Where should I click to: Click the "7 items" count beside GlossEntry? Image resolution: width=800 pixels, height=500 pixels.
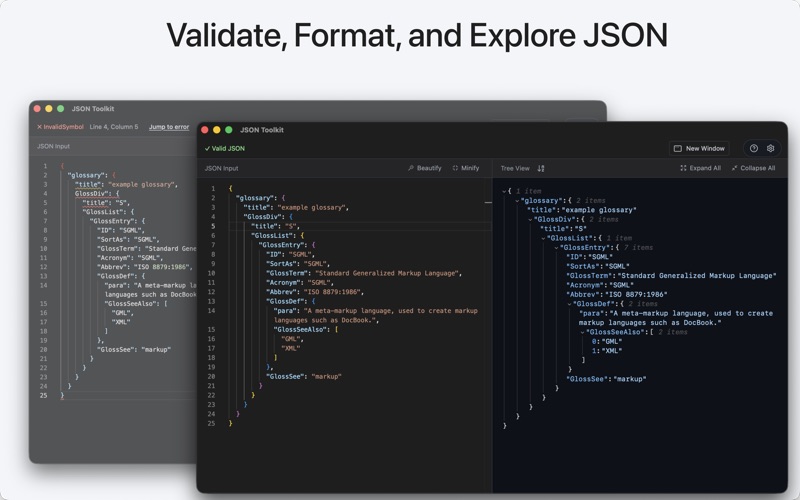tap(638, 247)
